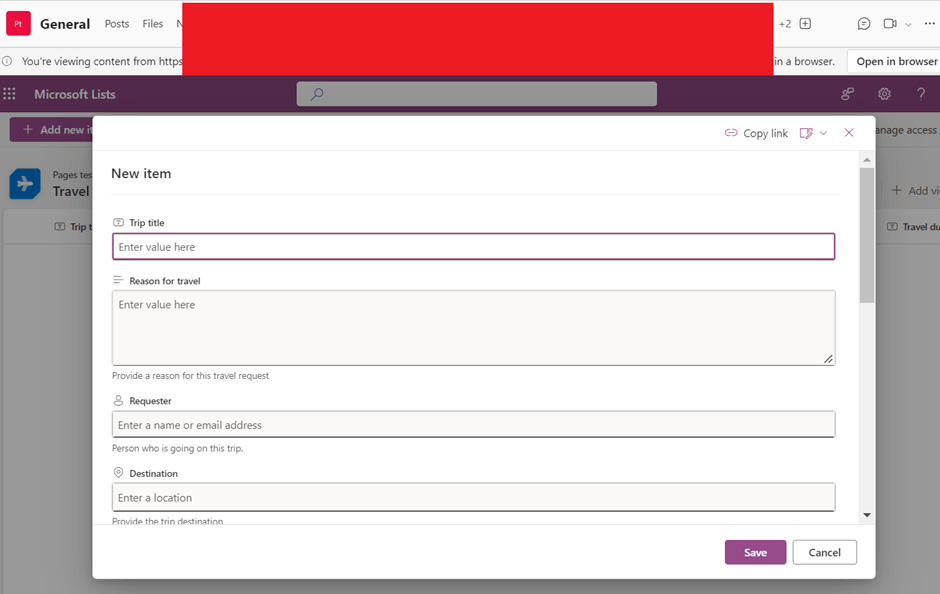
Task: Click the form scroll up arrow
Action: (867, 159)
